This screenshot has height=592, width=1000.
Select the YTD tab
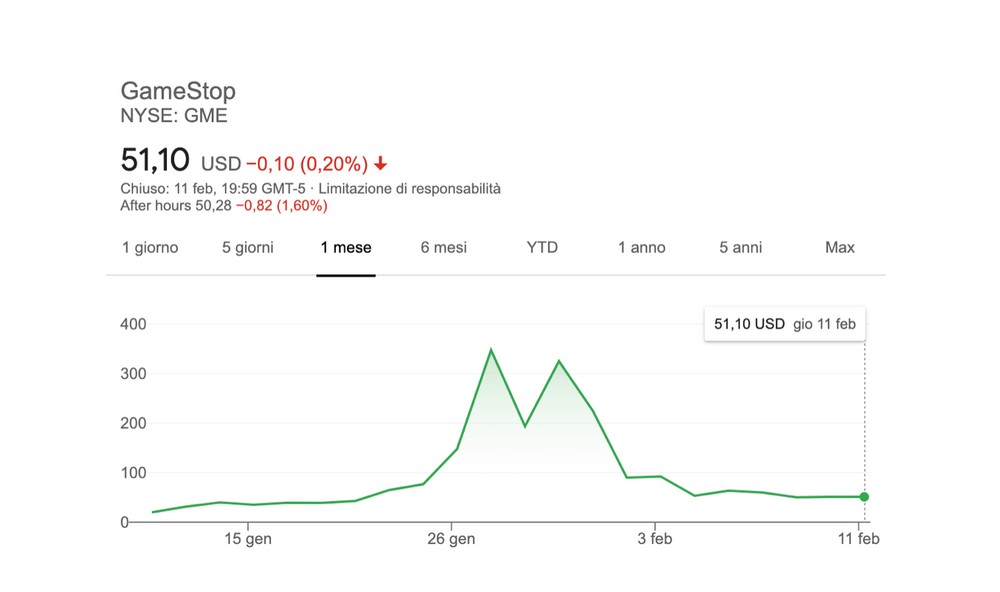click(x=542, y=248)
